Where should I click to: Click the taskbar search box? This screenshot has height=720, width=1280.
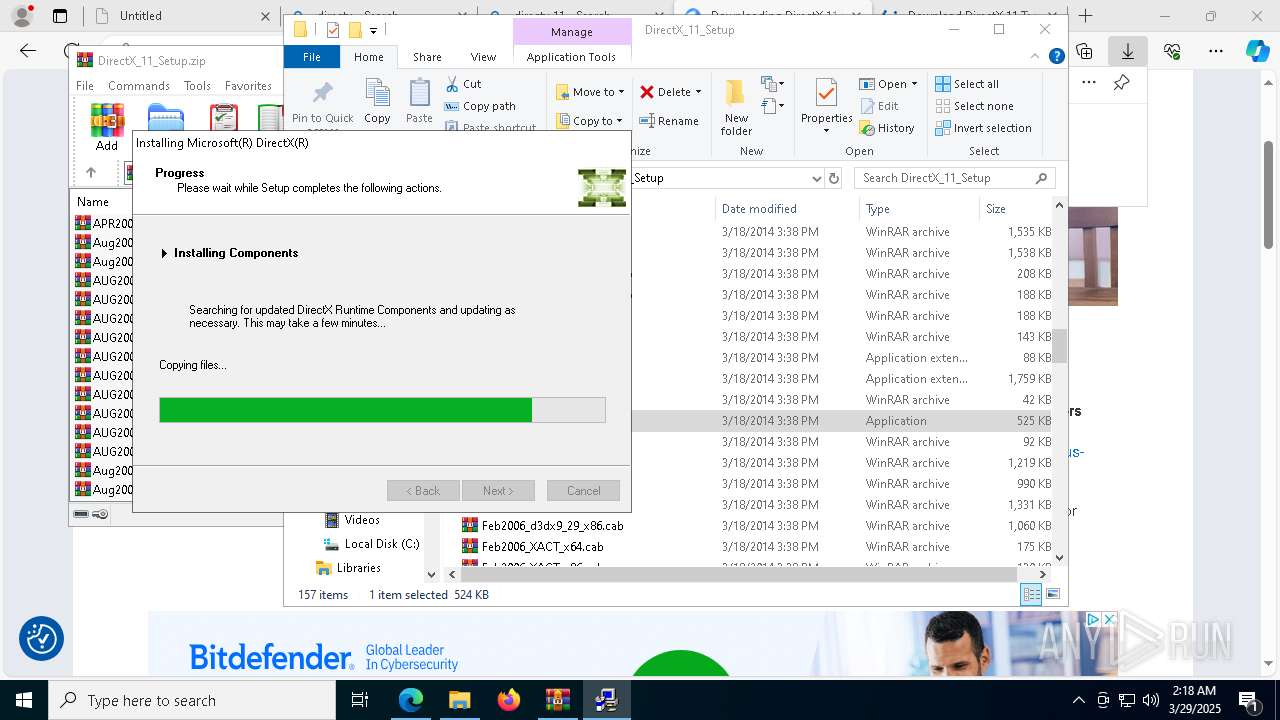coord(192,700)
